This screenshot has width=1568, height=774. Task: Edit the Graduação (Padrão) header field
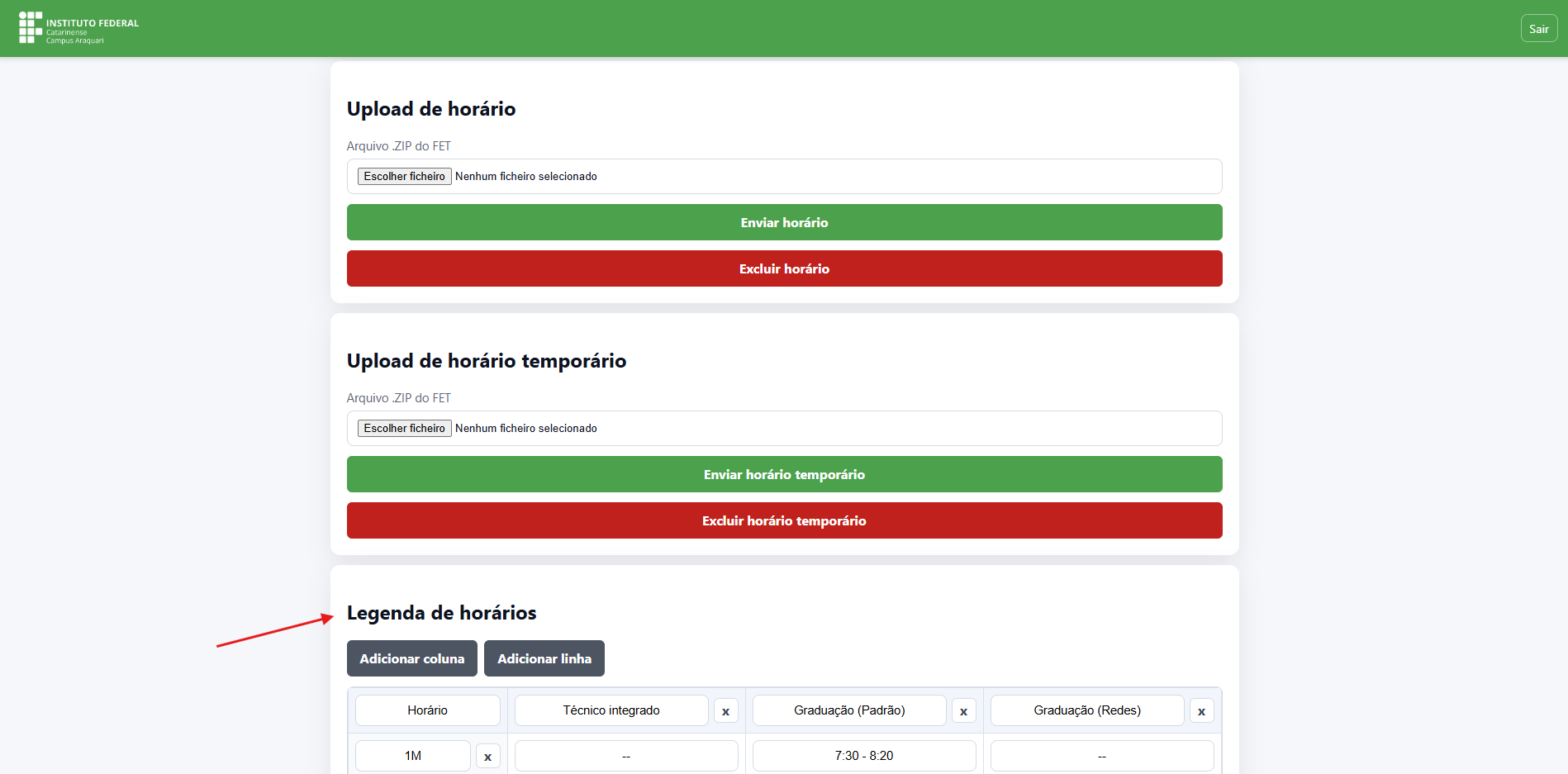click(x=849, y=710)
